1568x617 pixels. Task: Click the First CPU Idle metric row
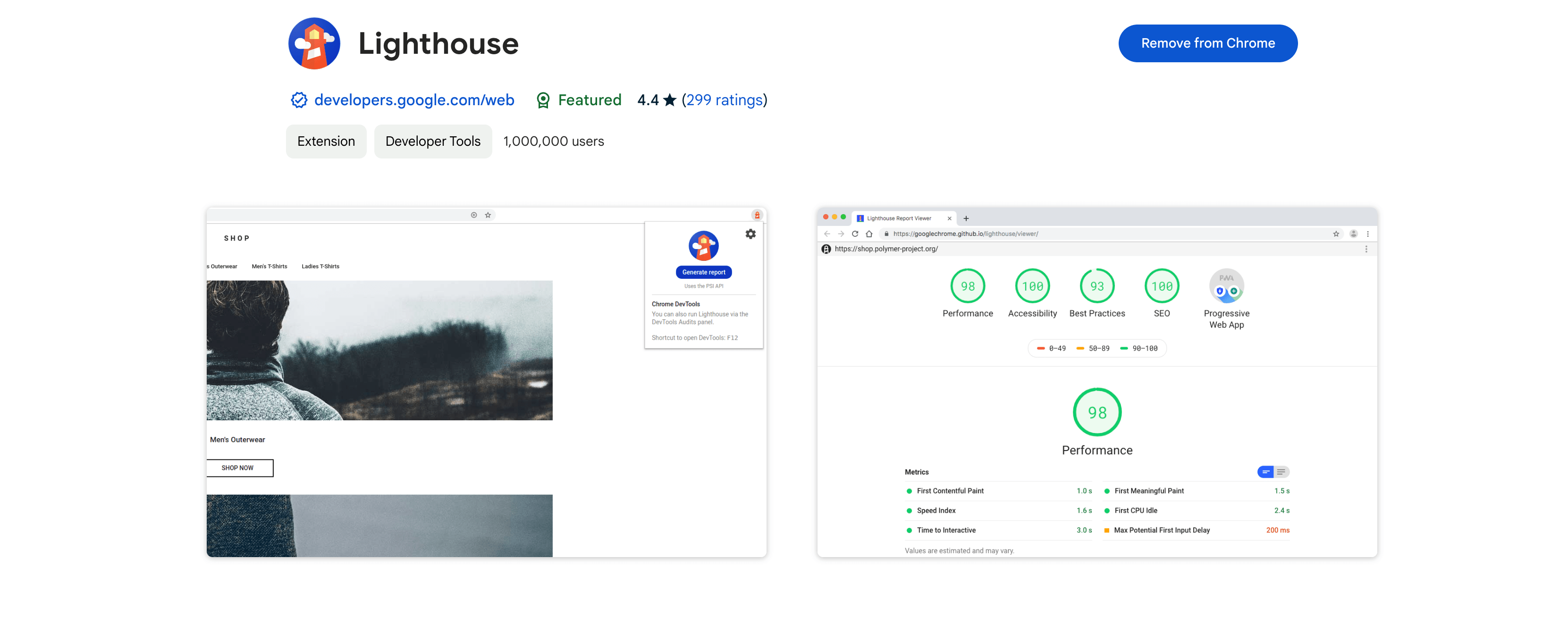coord(1196,510)
